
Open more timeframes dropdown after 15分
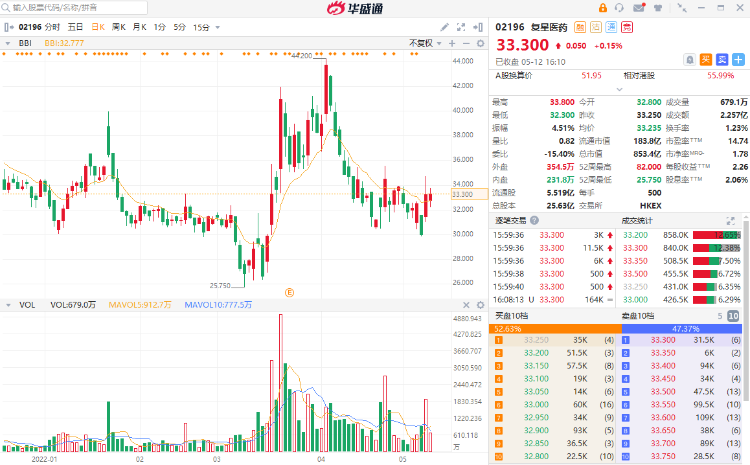[x=218, y=27]
